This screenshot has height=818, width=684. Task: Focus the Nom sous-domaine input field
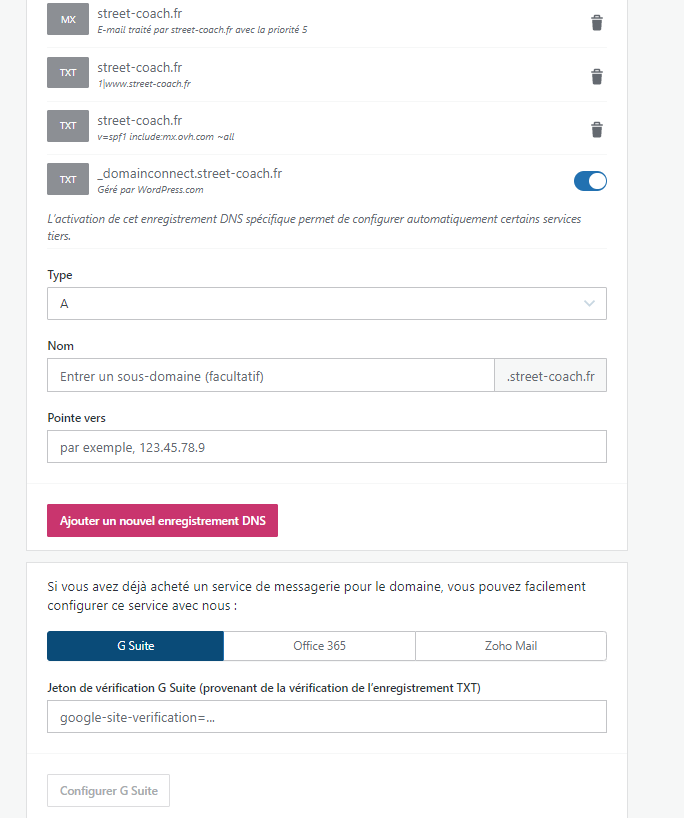(270, 376)
